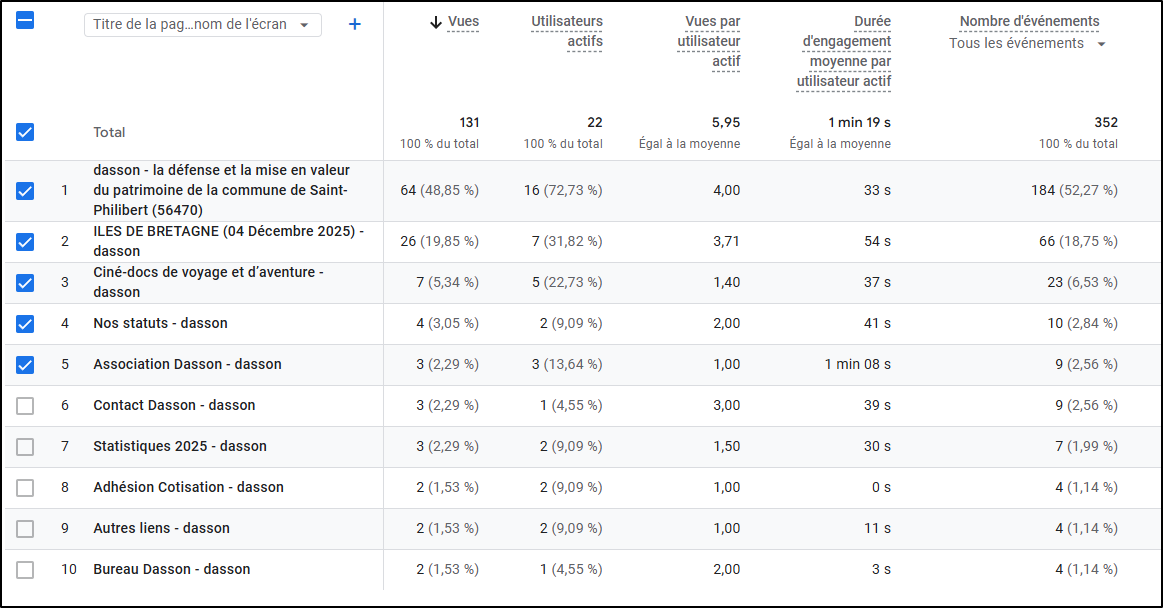
Task: Expand the Tous les événements dropdown
Action: (1028, 44)
